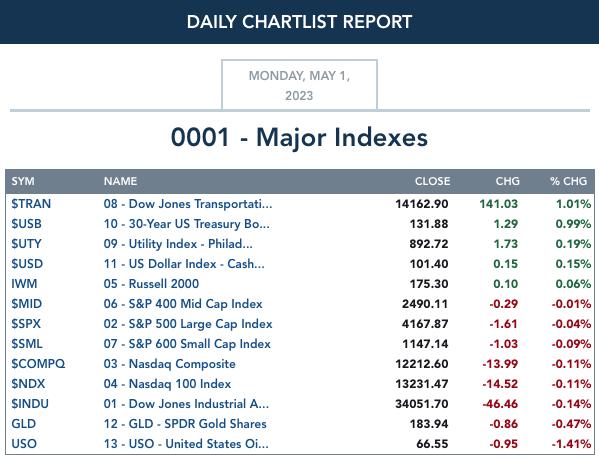Sort by the % CHG column header
Image resolution: width=599 pixels, height=459 pixels.
[568, 181]
